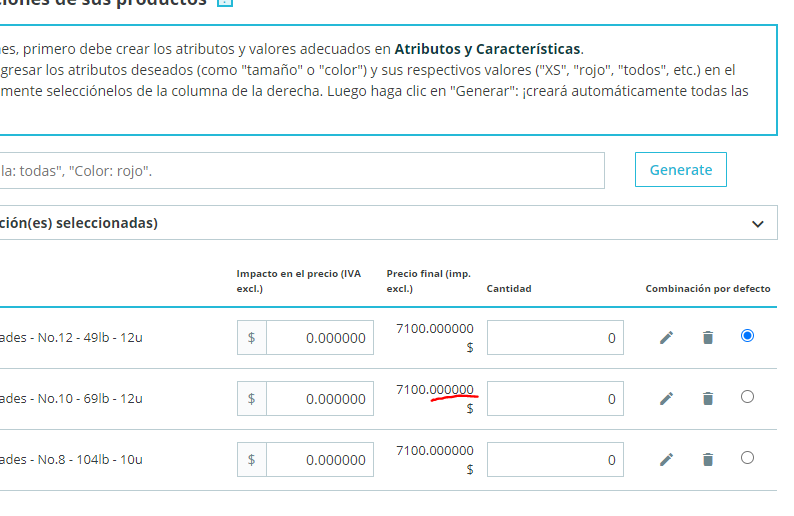
Task: Click quantity field for No.8 - 104lb row
Action: [555, 460]
